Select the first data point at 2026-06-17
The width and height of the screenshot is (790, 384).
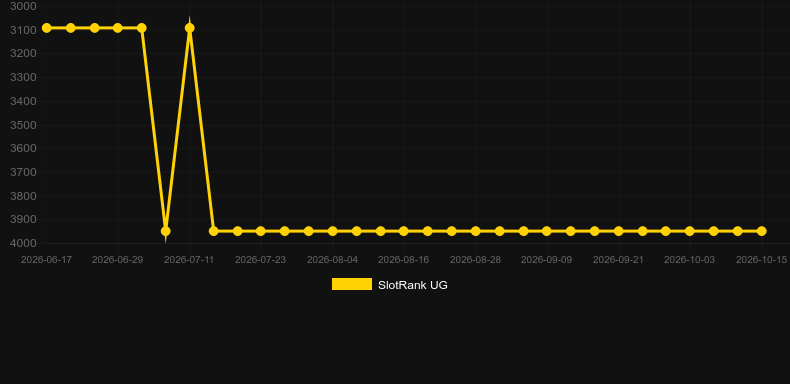click(x=46, y=28)
